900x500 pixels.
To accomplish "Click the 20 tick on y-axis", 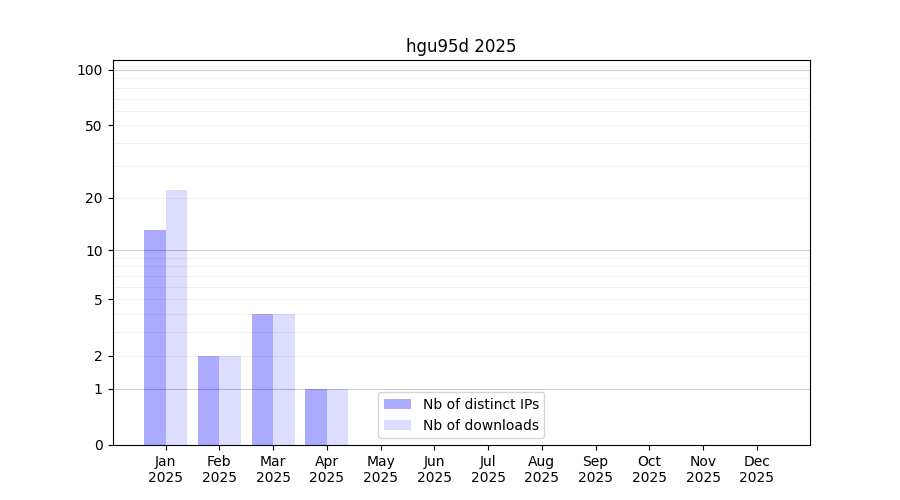I will [94, 198].
